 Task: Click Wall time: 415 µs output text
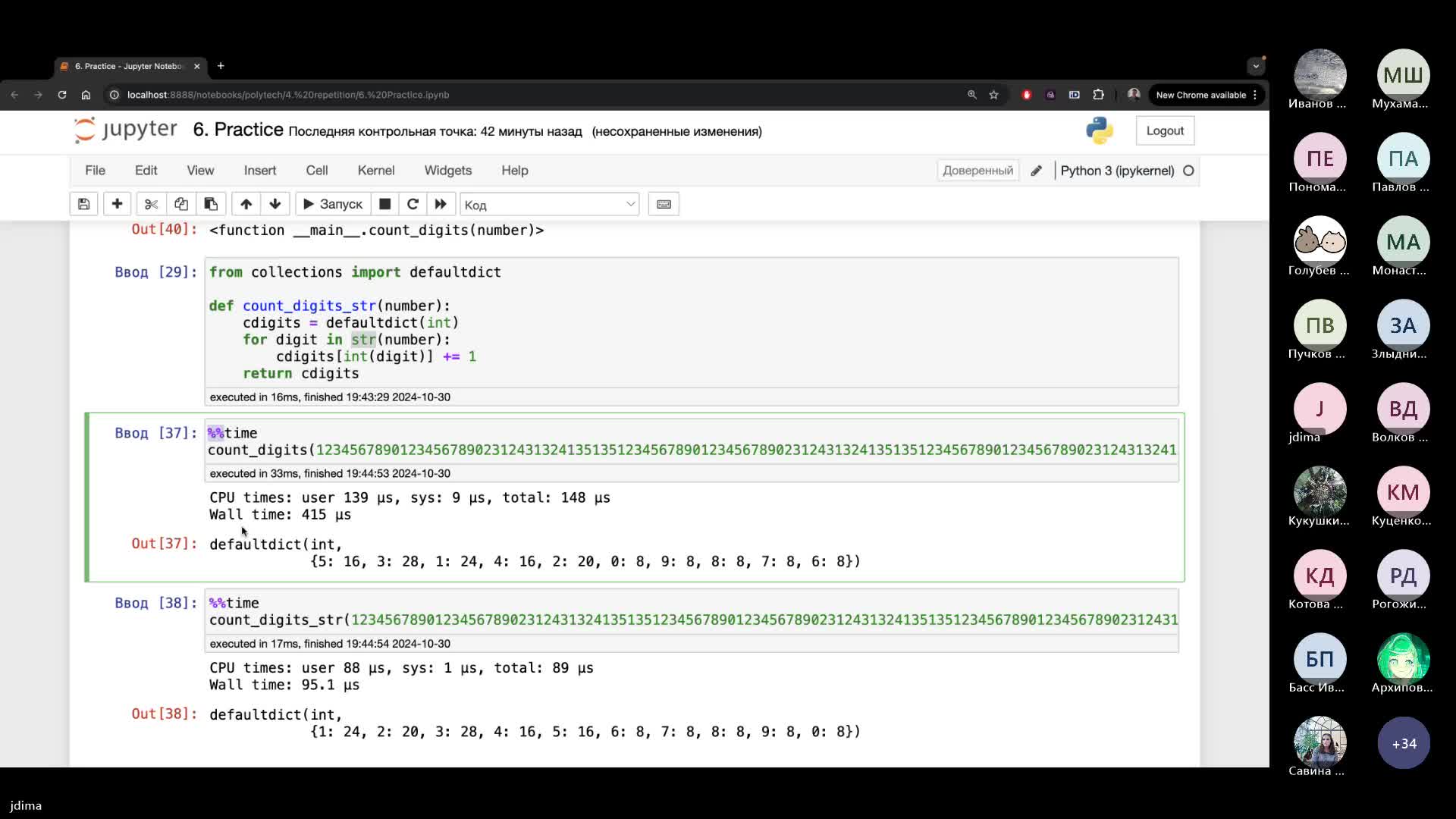tap(281, 515)
